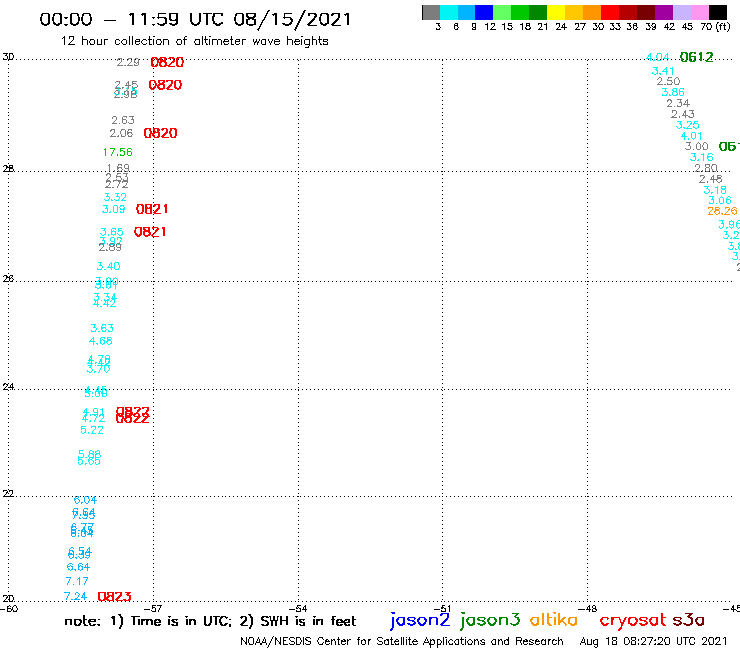
Task: Click the gray 2.34 value
Action: pos(678,103)
